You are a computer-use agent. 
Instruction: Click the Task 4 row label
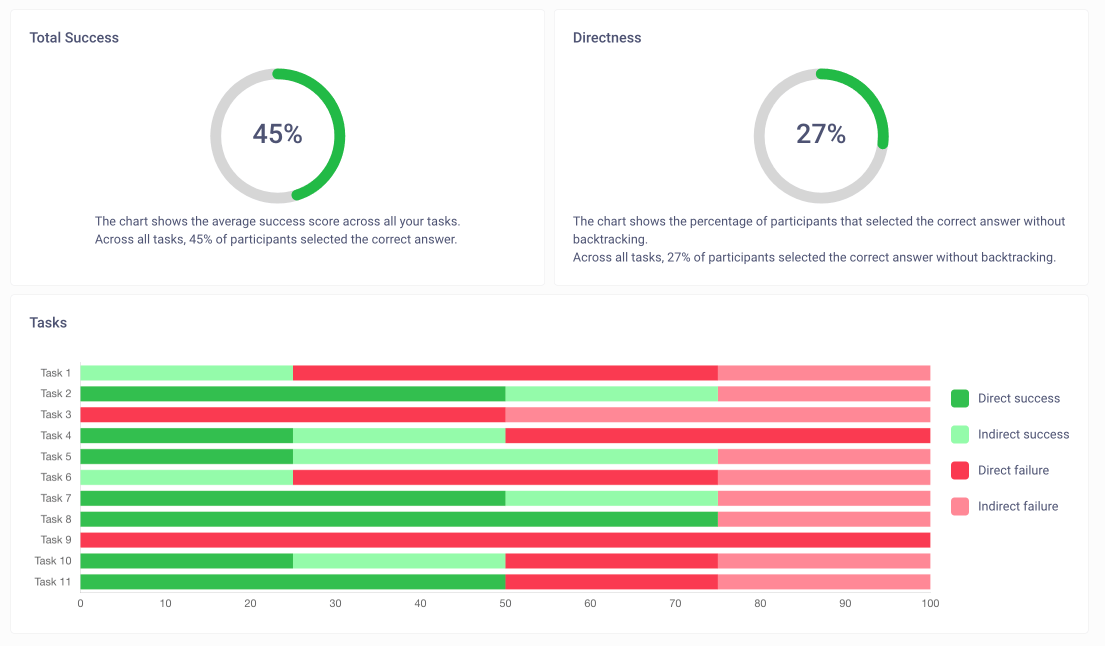56,436
